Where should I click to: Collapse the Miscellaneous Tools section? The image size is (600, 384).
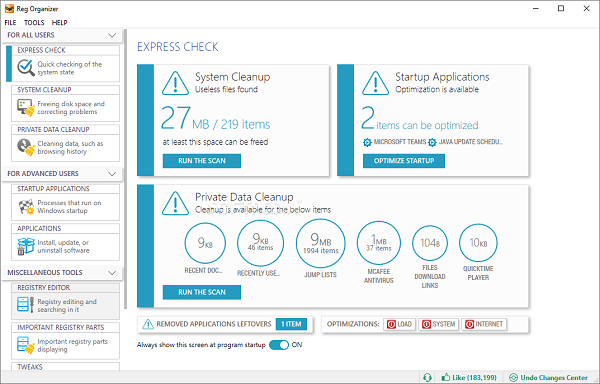point(112,273)
